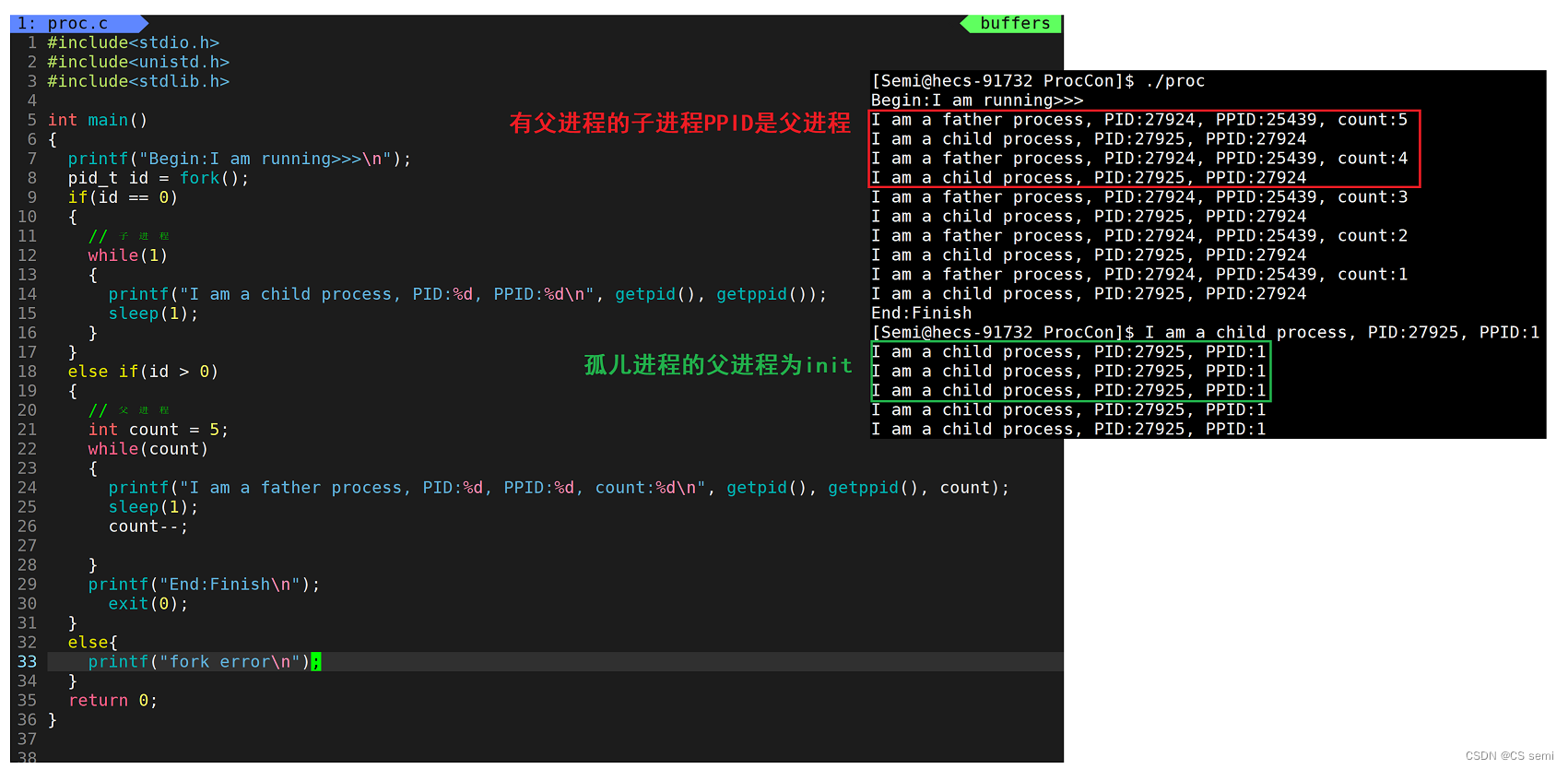The image size is (1568, 769).
Task: Click the printf Begin:I am running line
Action: [240, 159]
